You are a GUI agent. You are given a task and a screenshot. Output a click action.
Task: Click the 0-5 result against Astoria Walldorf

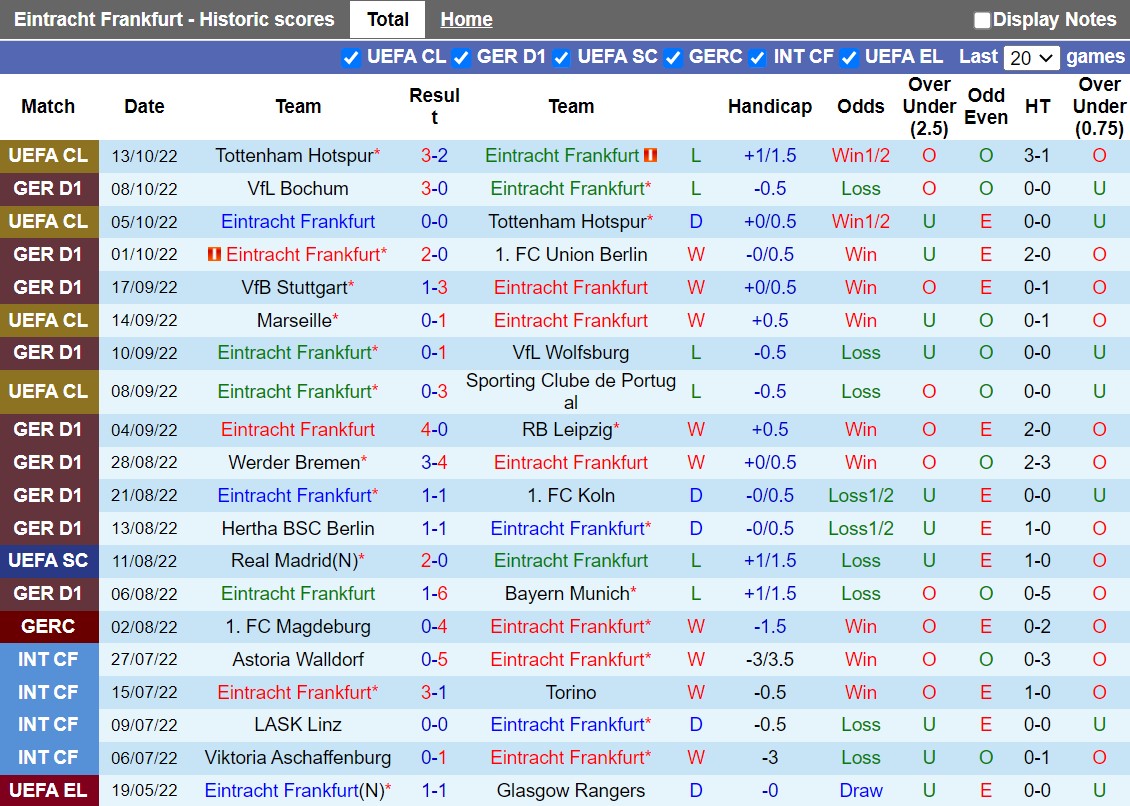click(x=434, y=659)
